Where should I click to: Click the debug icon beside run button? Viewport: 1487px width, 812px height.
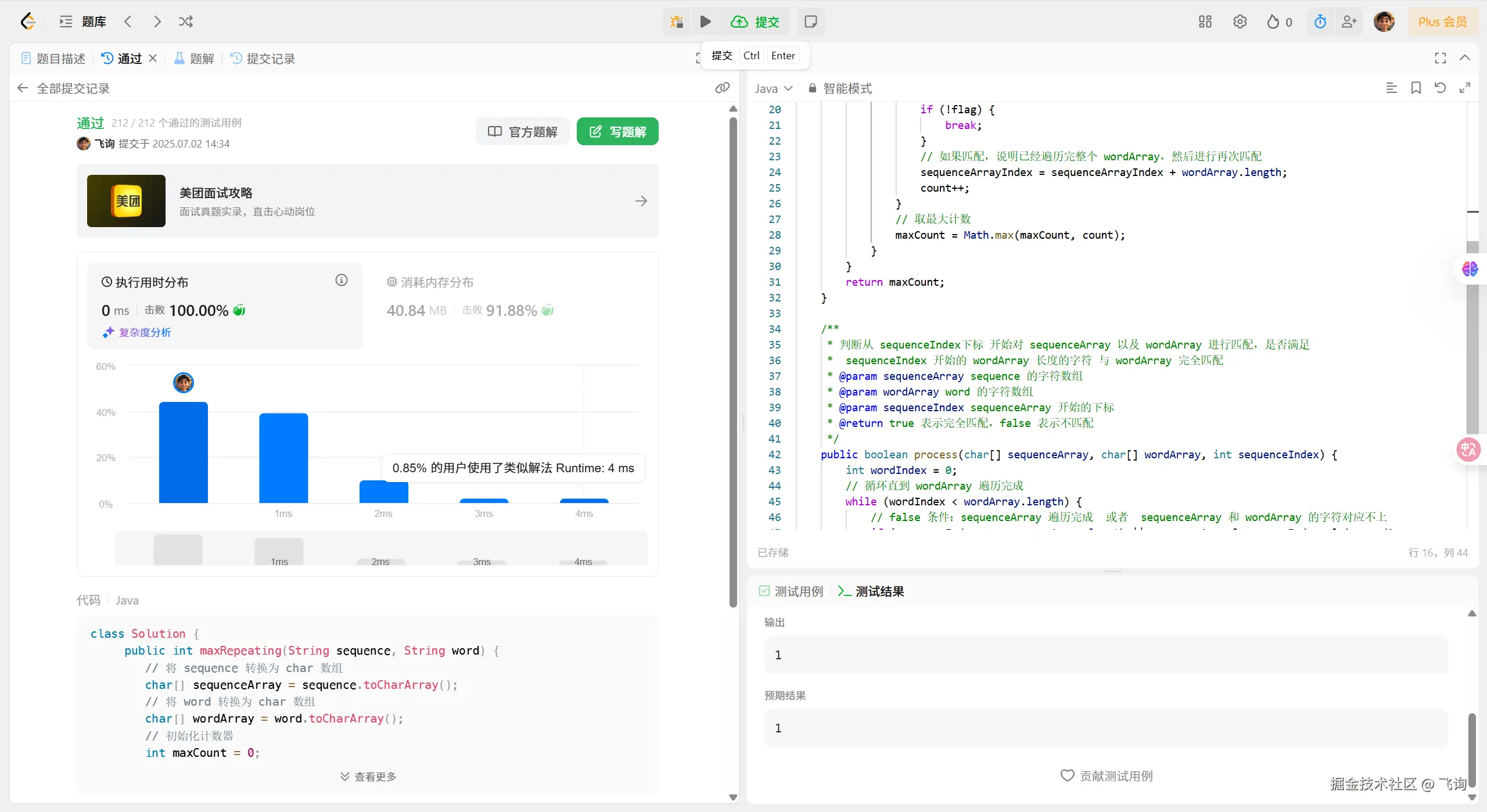tap(677, 22)
